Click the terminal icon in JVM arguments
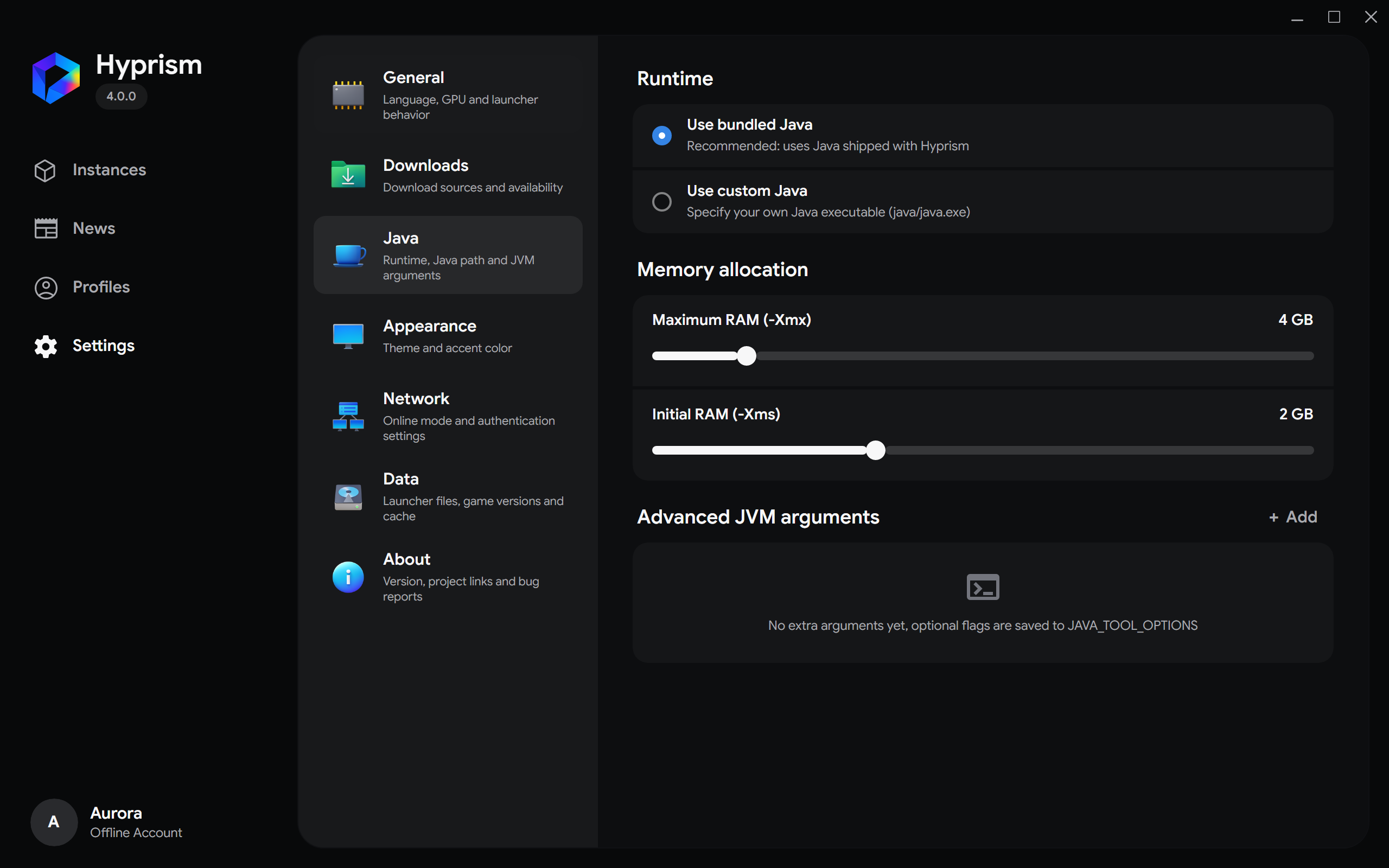The height and width of the screenshot is (868, 1389). click(x=983, y=586)
